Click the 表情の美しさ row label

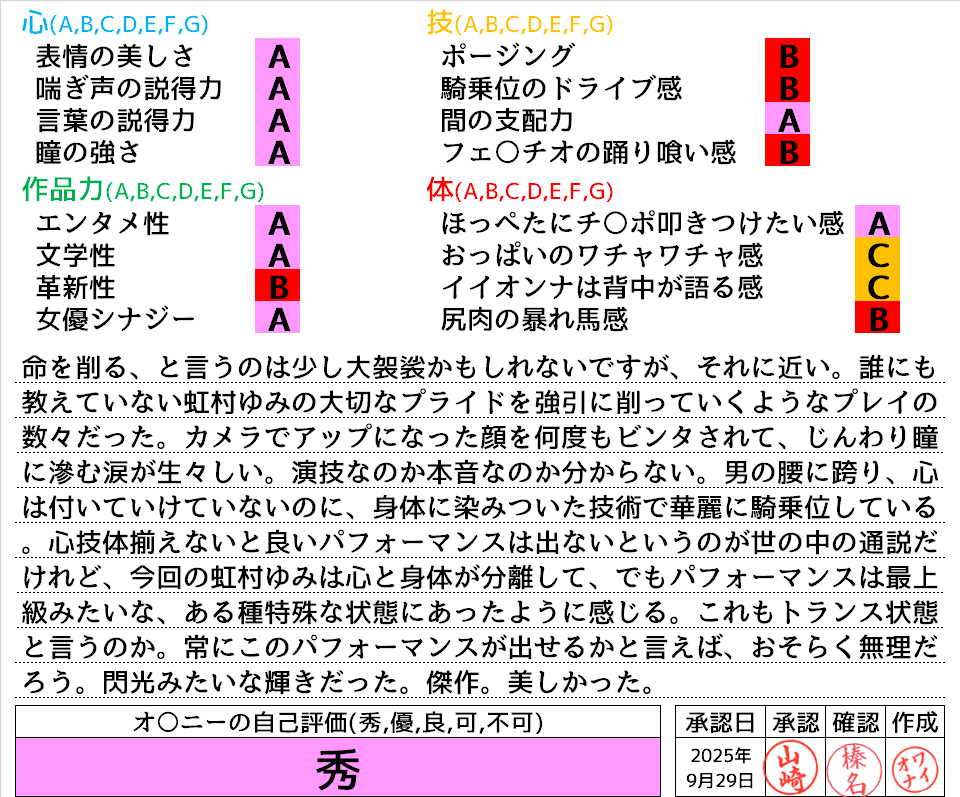click(x=115, y=56)
